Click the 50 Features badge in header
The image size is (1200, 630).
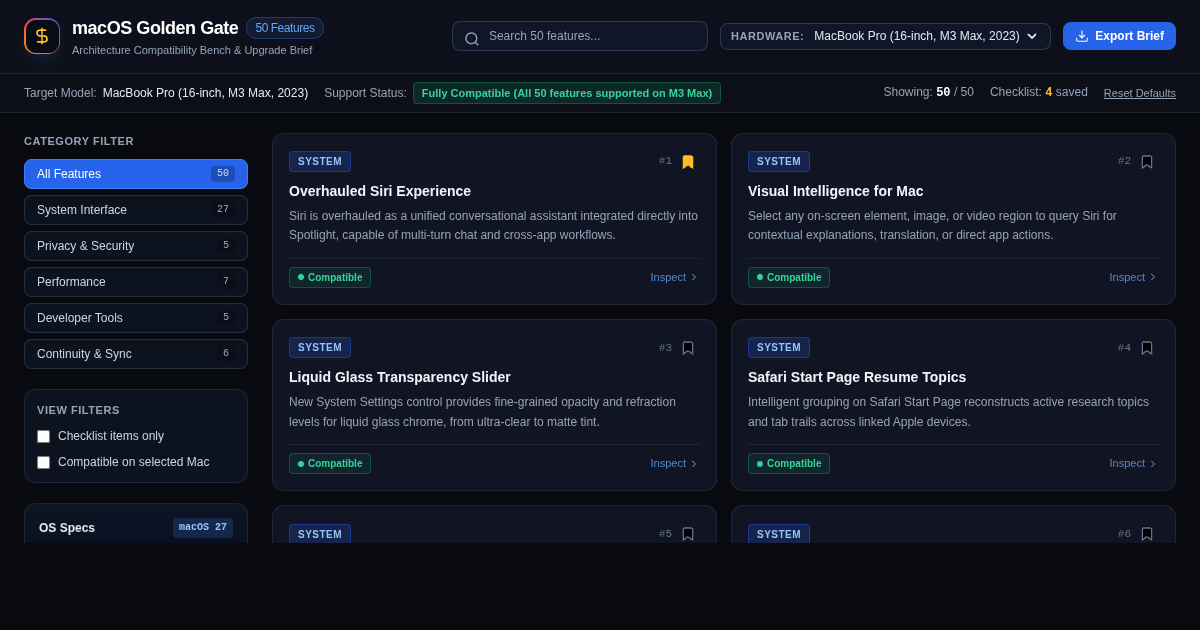tap(285, 28)
